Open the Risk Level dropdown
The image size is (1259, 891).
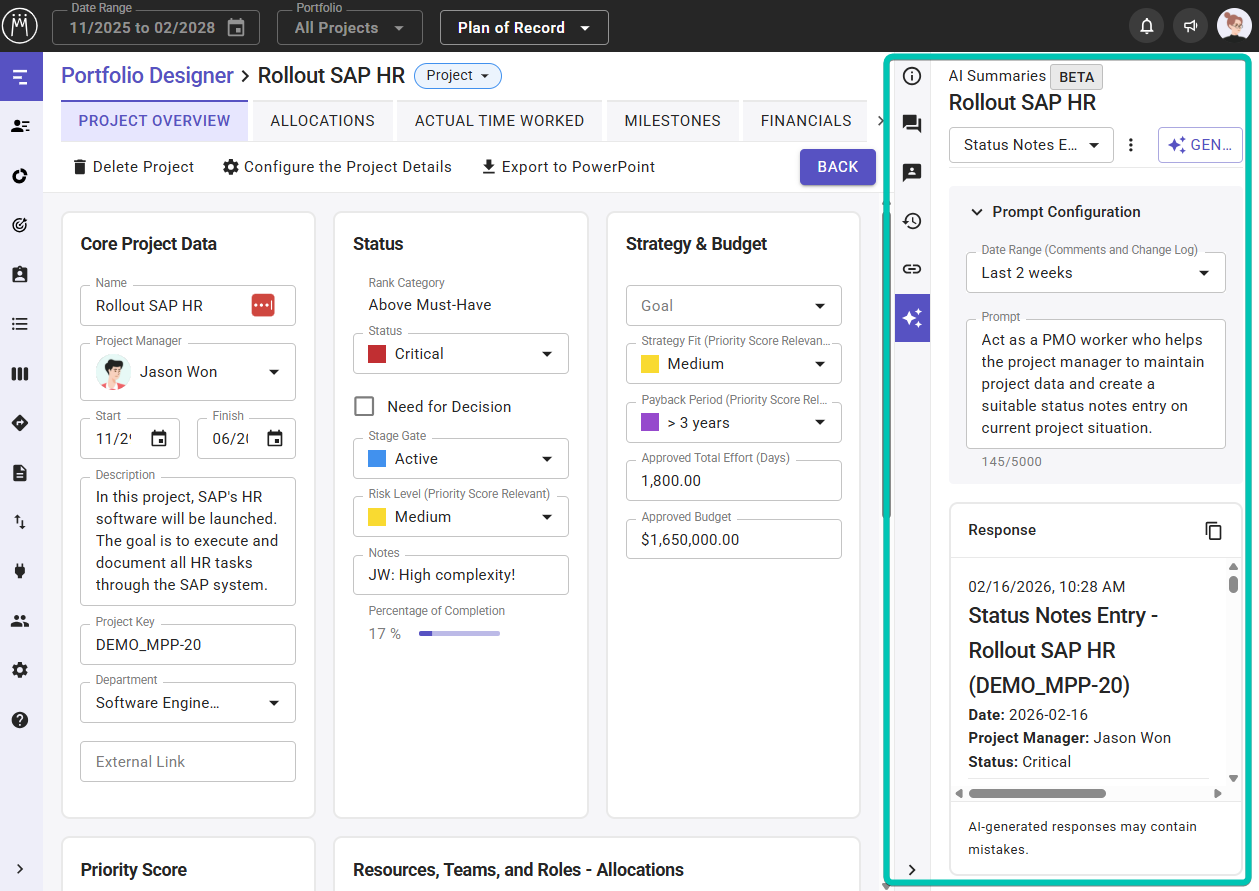461,517
